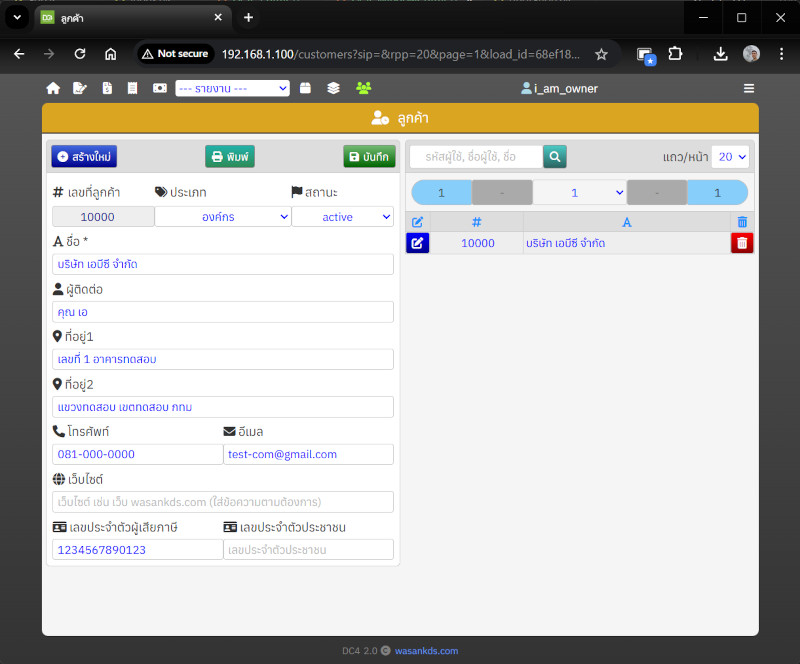This screenshot has height=664, width=800.
Task: Open the status dropdown showing active
Action: tap(343, 217)
